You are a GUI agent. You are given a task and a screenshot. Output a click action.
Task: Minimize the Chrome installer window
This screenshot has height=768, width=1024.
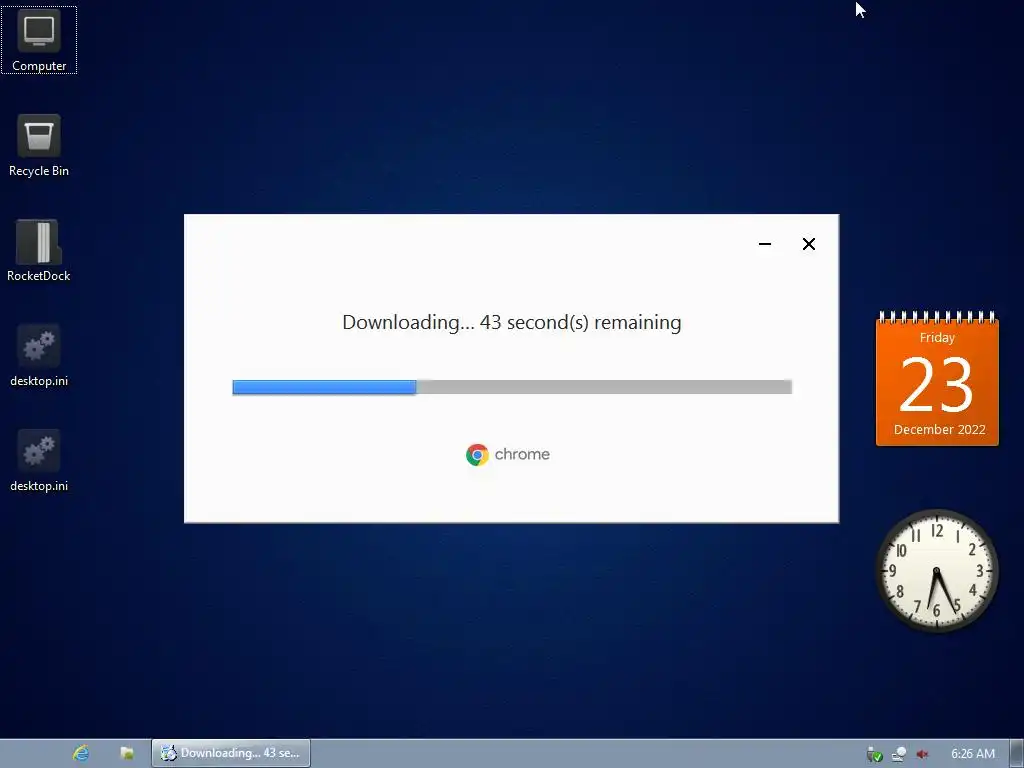pos(765,244)
